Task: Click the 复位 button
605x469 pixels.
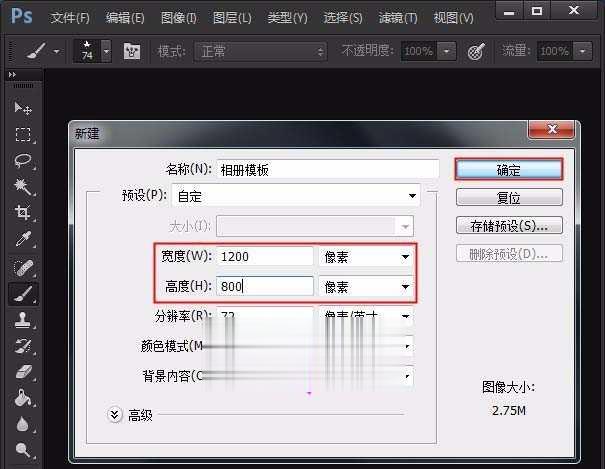Action: tap(509, 198)
